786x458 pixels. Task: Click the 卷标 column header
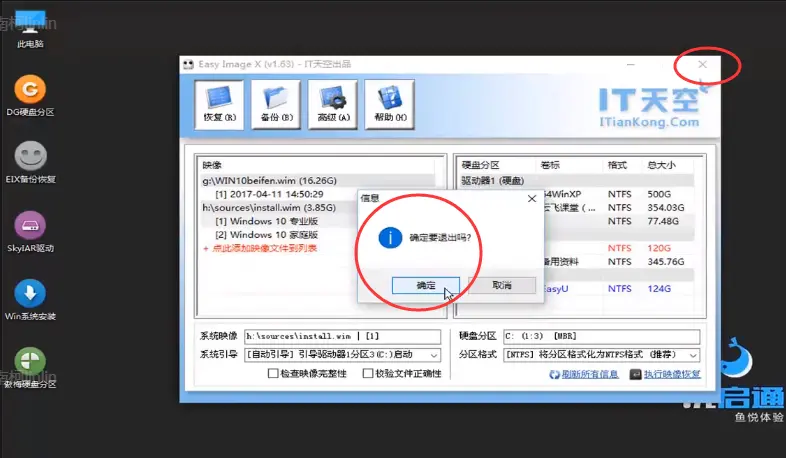pos(550,165)
